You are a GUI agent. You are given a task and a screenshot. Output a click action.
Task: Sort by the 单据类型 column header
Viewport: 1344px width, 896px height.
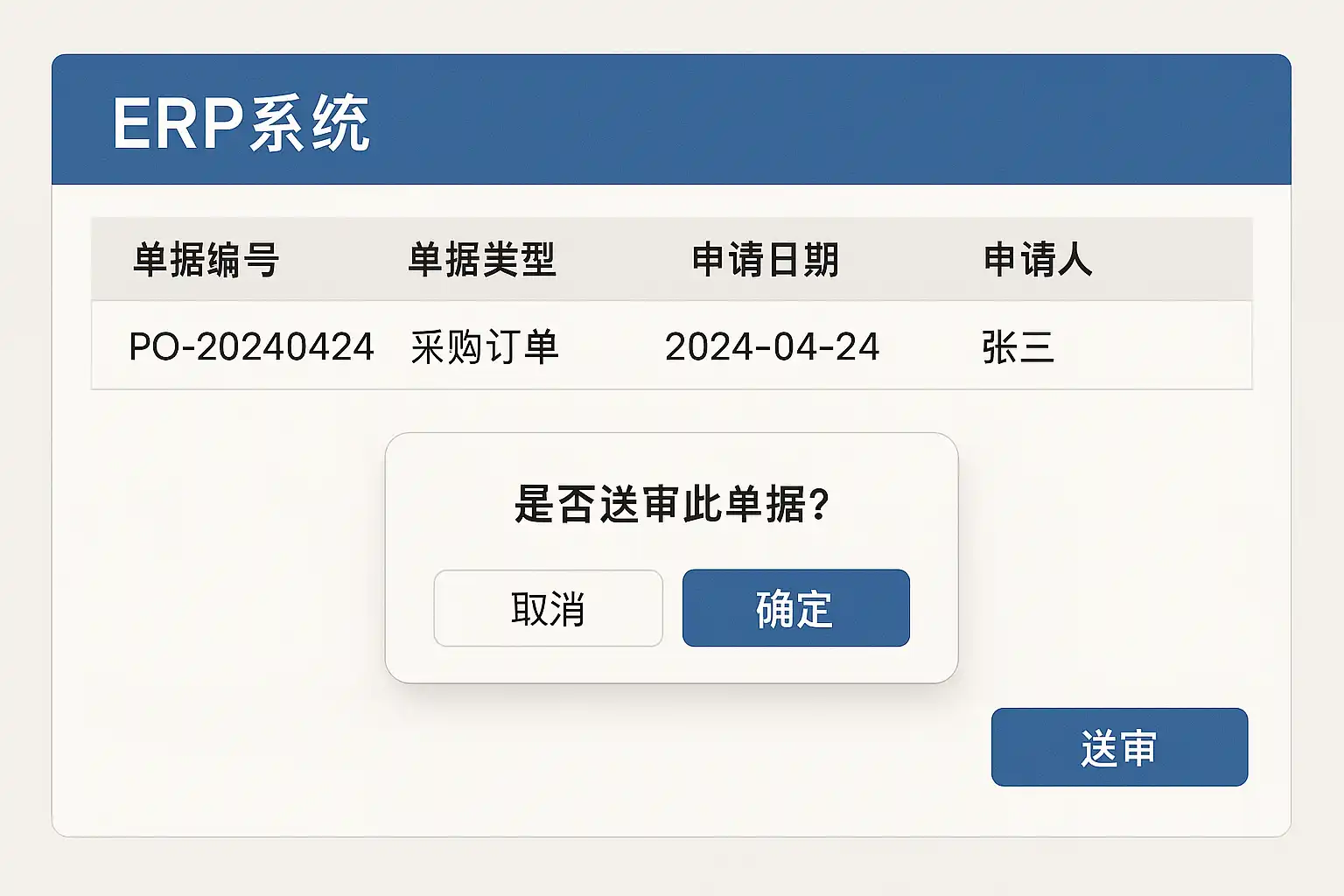click(x=482, y=260)
